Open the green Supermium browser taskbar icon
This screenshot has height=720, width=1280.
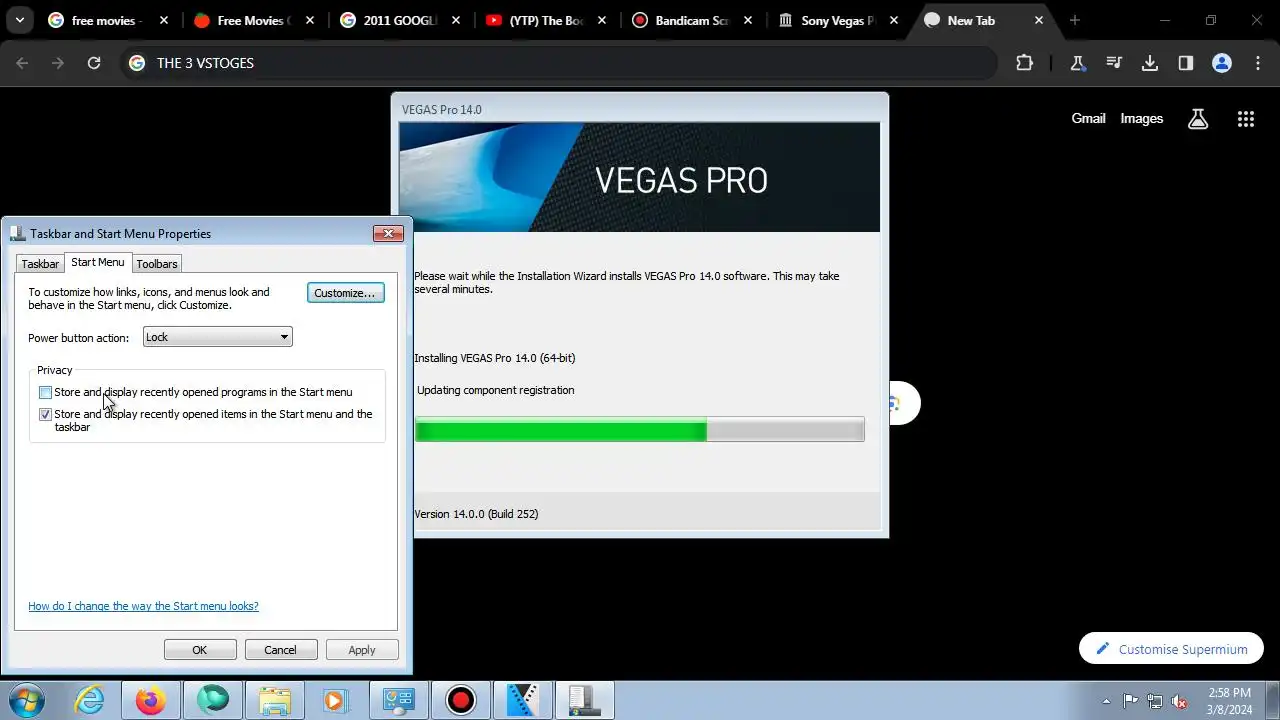pyautogui.click(x=213, y=700)
